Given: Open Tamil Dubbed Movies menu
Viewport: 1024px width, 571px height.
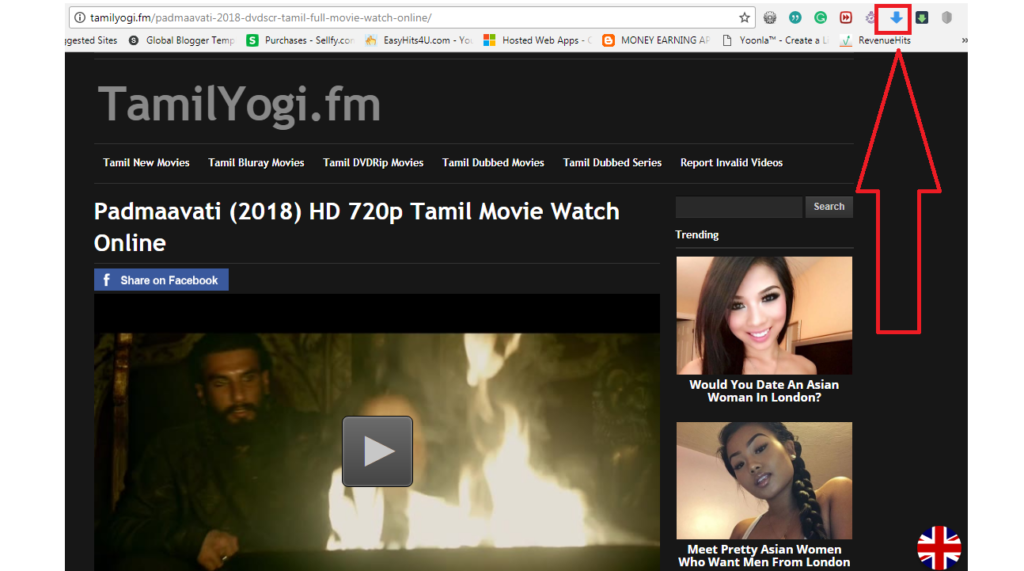Looking at the screenshot, I should click(493, 163).
